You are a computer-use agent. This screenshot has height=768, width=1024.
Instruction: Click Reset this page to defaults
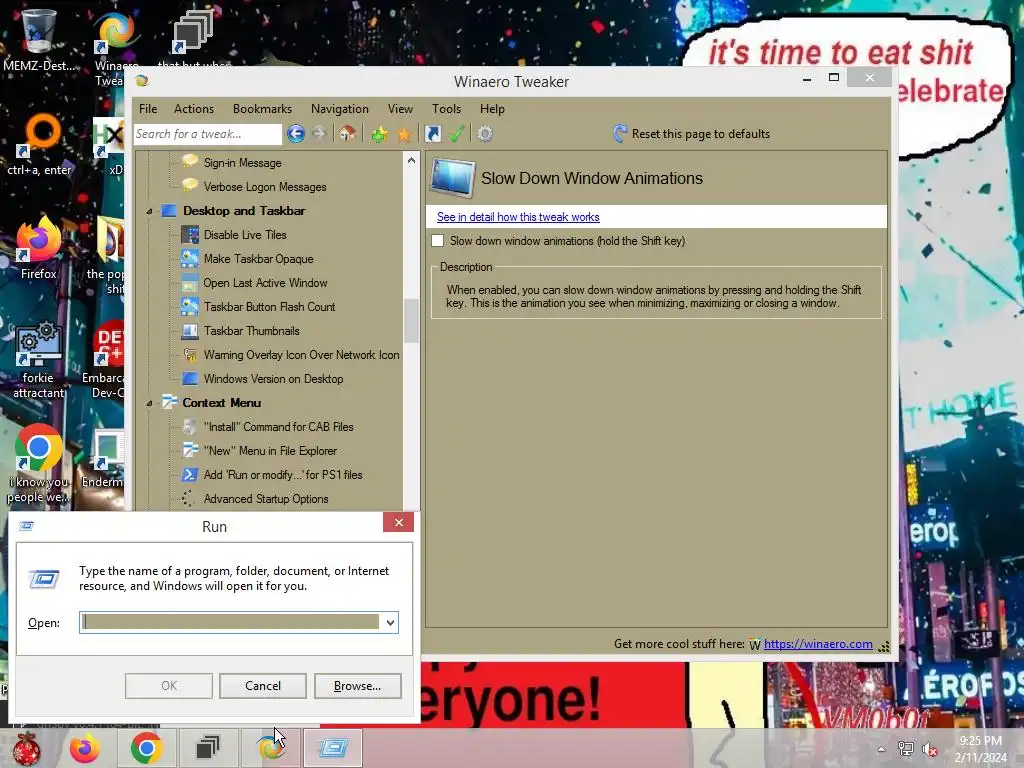pos(701,134)
